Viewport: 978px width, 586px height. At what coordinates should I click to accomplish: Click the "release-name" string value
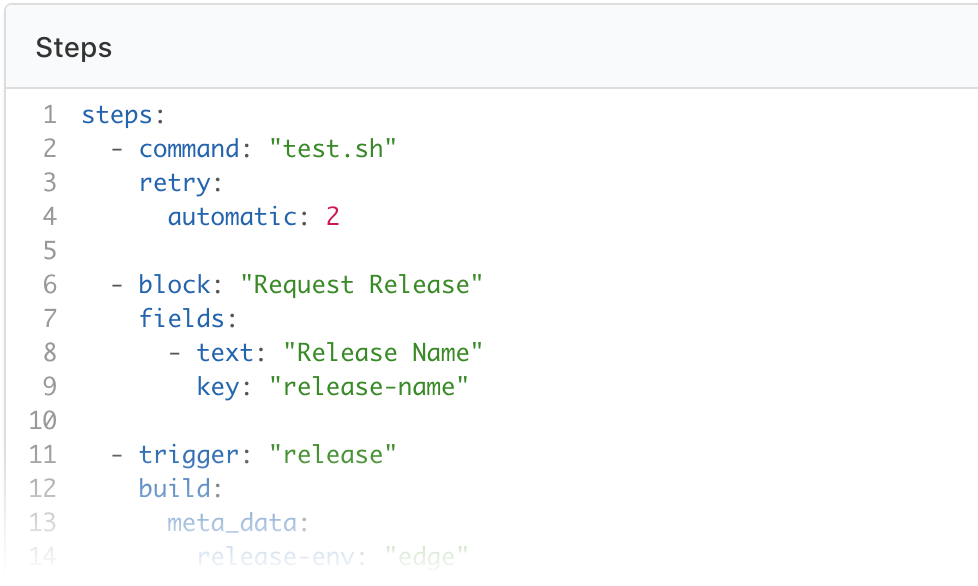(369, 387)
